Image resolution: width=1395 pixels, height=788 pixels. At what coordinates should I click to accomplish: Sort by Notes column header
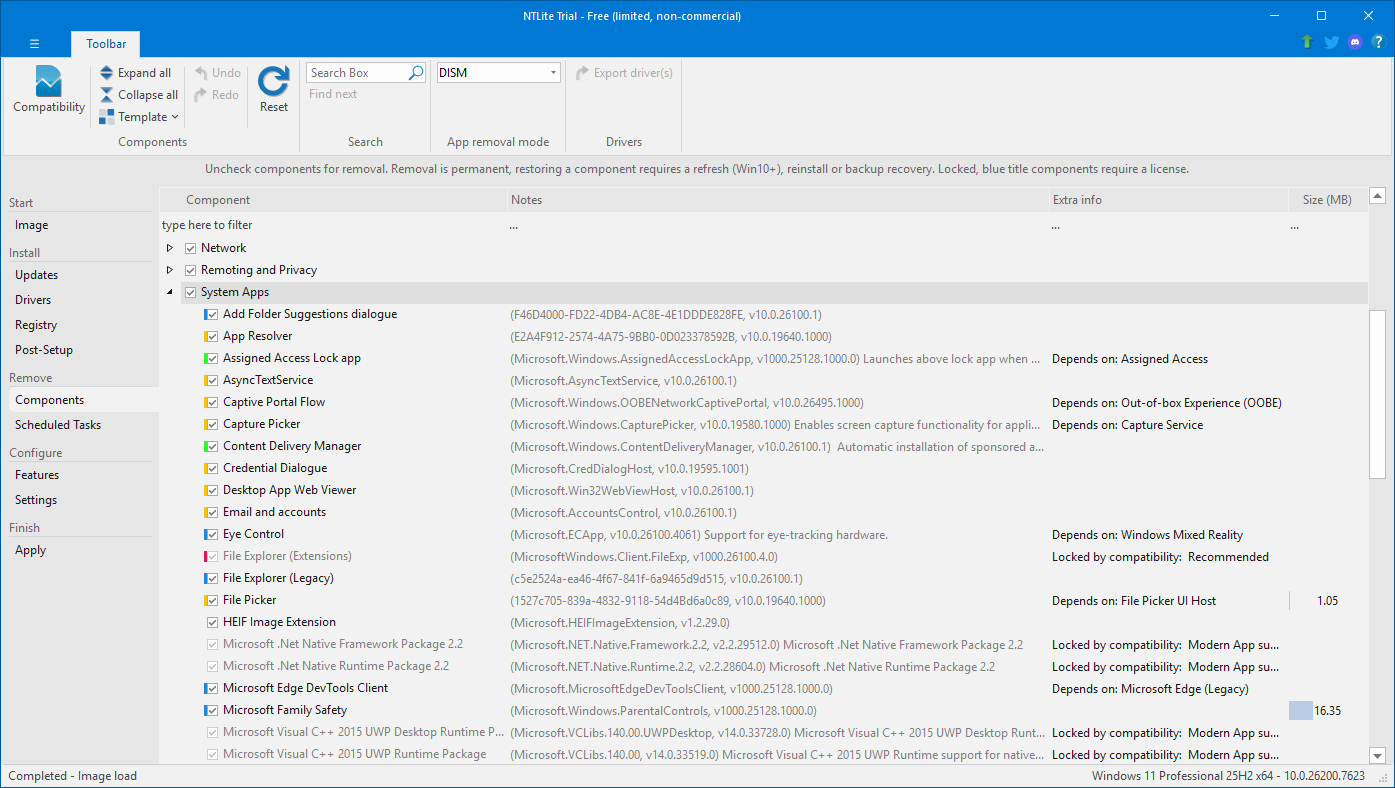click(x=778, y=200)
